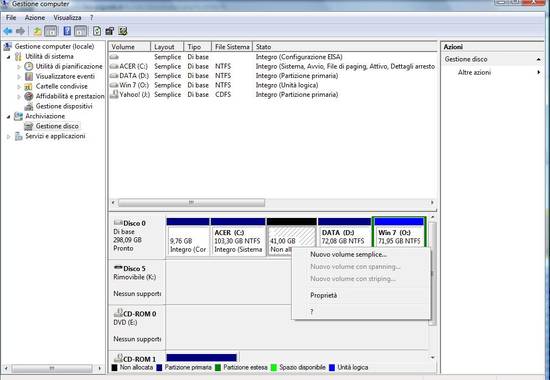Click the volume list scroll right arrow

432,203
